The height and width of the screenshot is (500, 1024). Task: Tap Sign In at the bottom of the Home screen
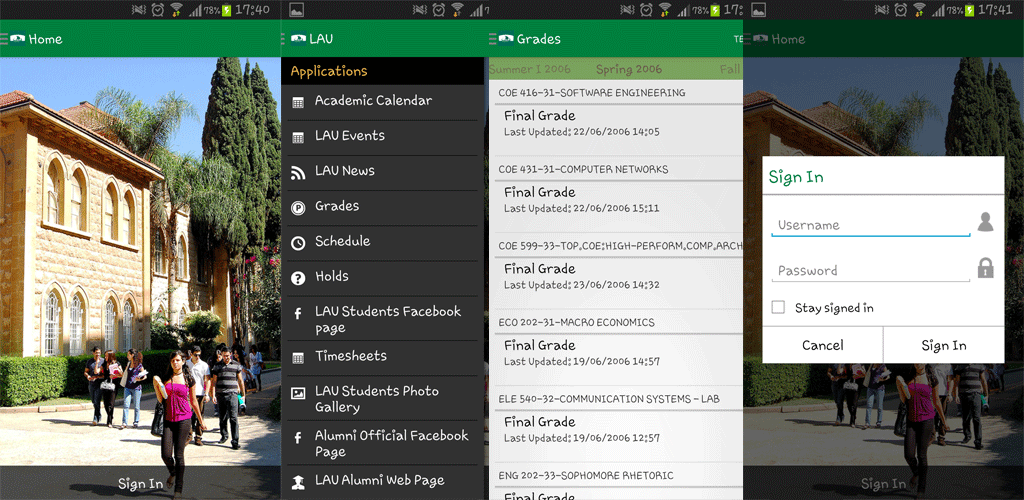140,484
